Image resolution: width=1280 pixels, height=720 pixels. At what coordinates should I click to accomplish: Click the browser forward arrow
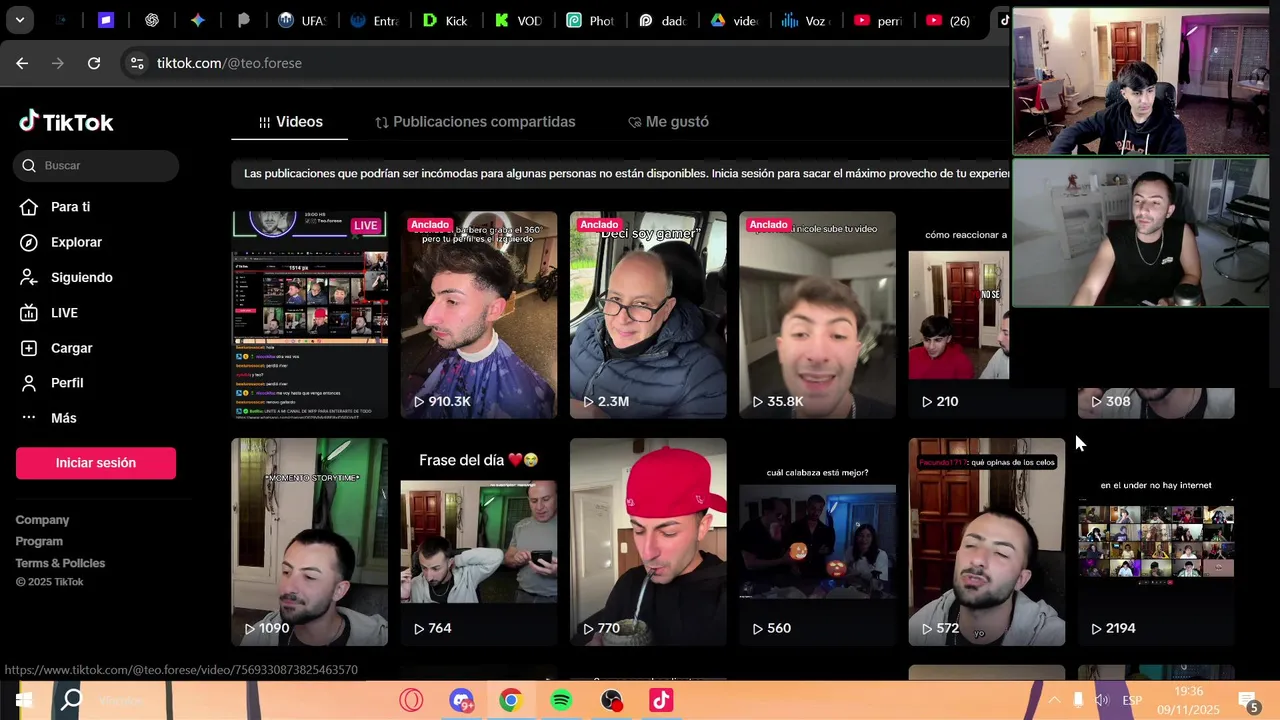[x=58, y=63]
